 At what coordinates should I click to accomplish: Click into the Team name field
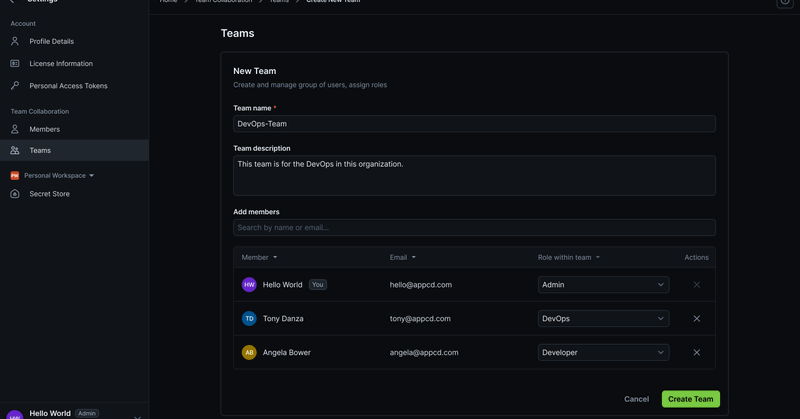click(474, 124)
